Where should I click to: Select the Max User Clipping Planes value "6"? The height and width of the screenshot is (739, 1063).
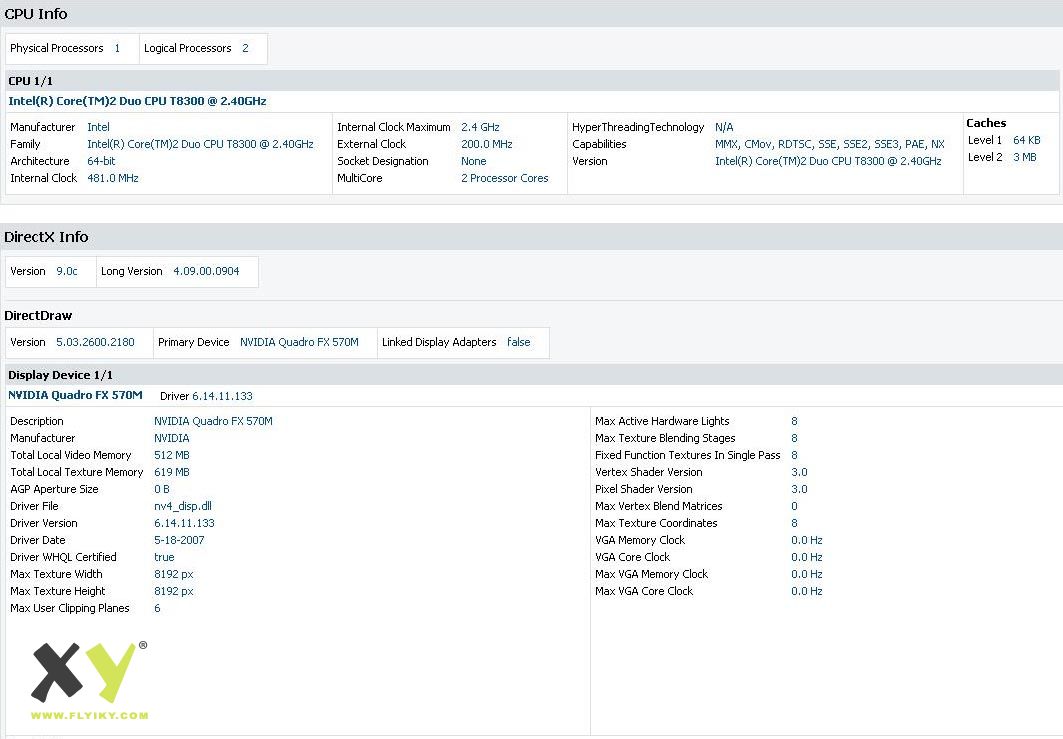click(157, 607)
